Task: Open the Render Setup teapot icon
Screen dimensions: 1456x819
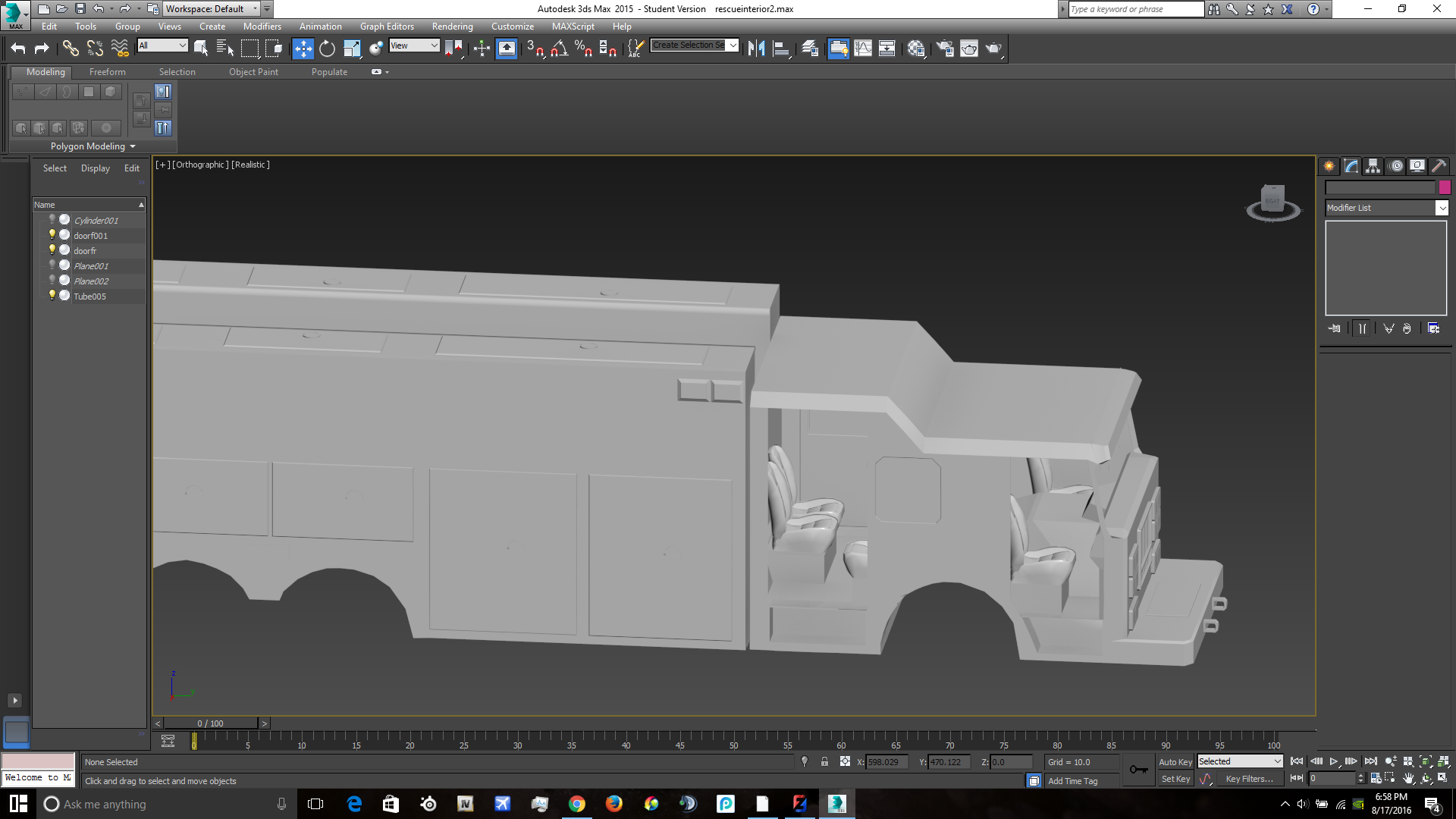Action: coord(945,49)
